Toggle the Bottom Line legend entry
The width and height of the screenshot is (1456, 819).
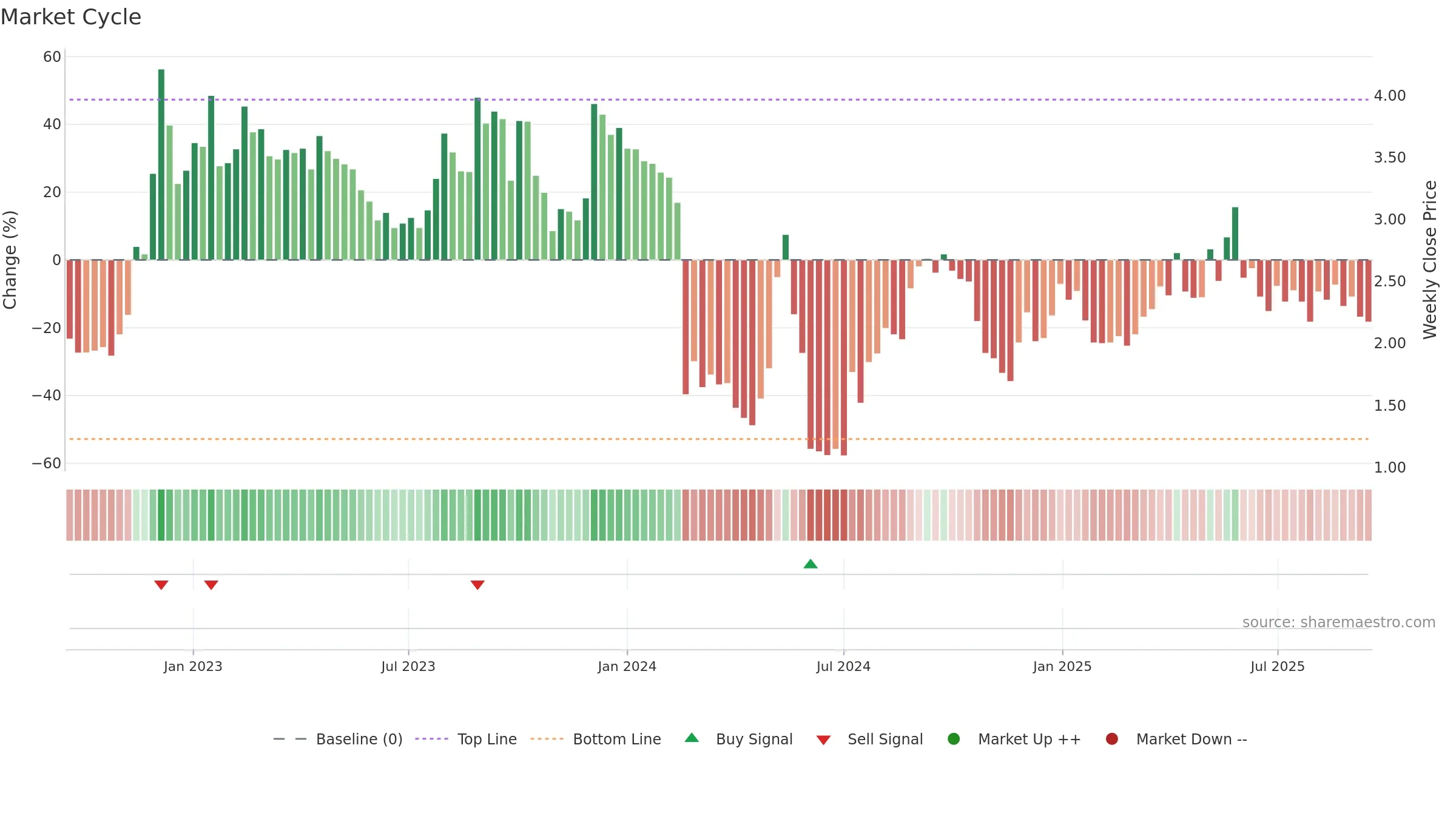(596, 739)
